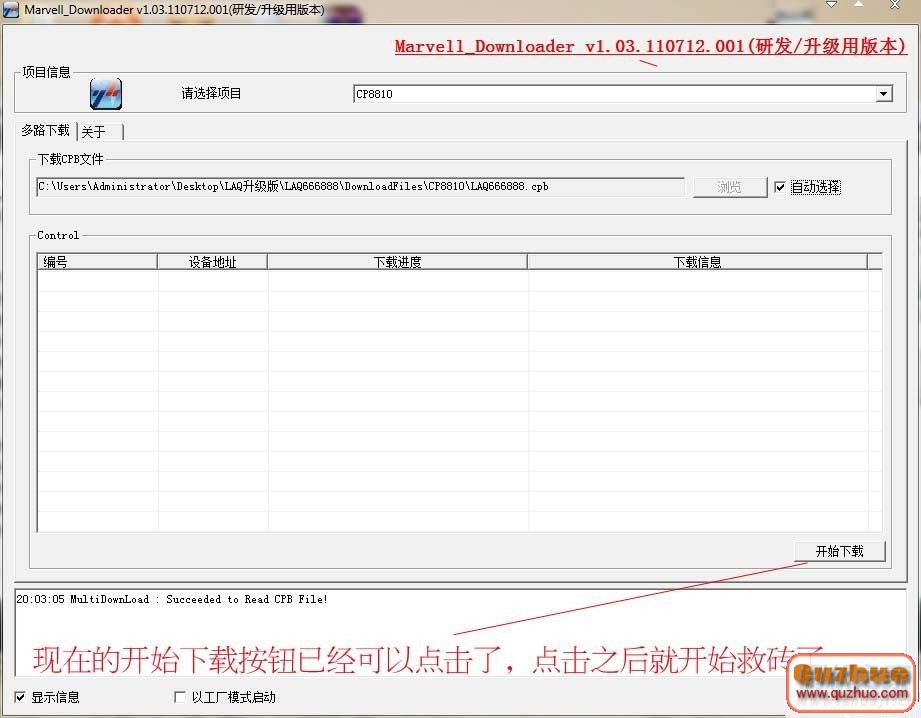Click the Succeeded to Read CPB File log line

172,599
